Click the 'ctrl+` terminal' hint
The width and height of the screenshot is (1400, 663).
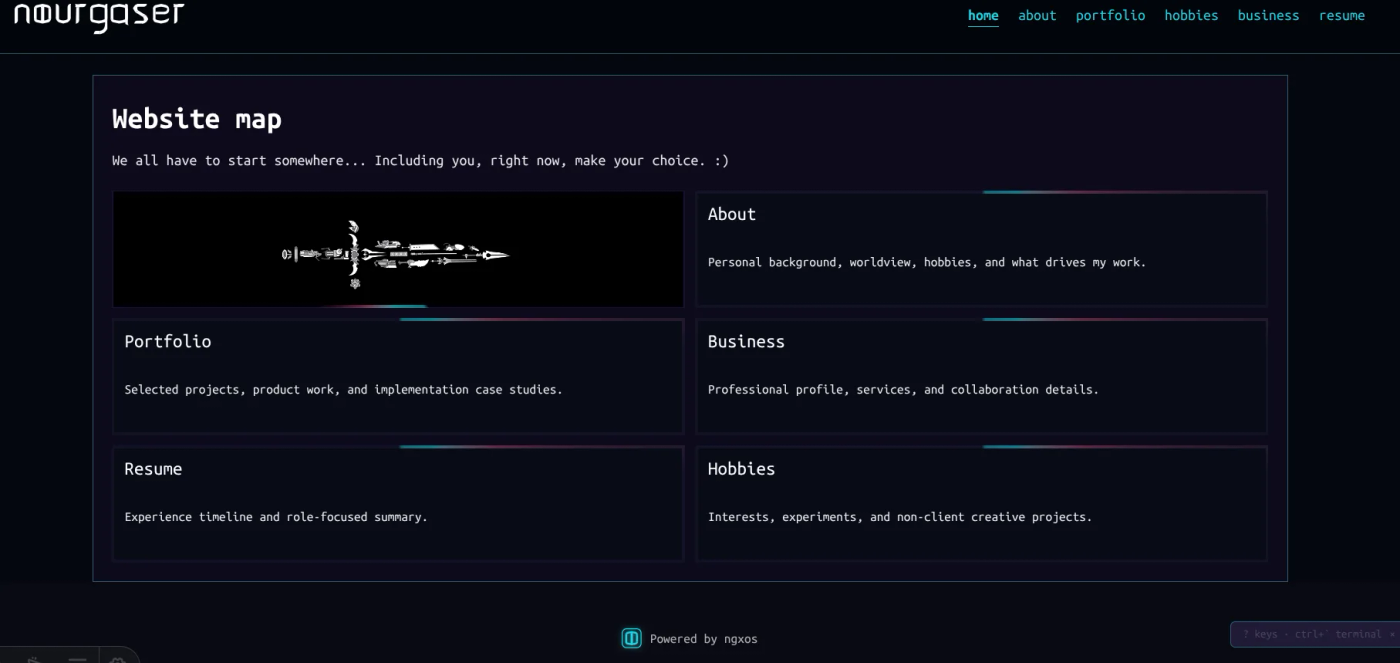click(x=1338, y=634)
